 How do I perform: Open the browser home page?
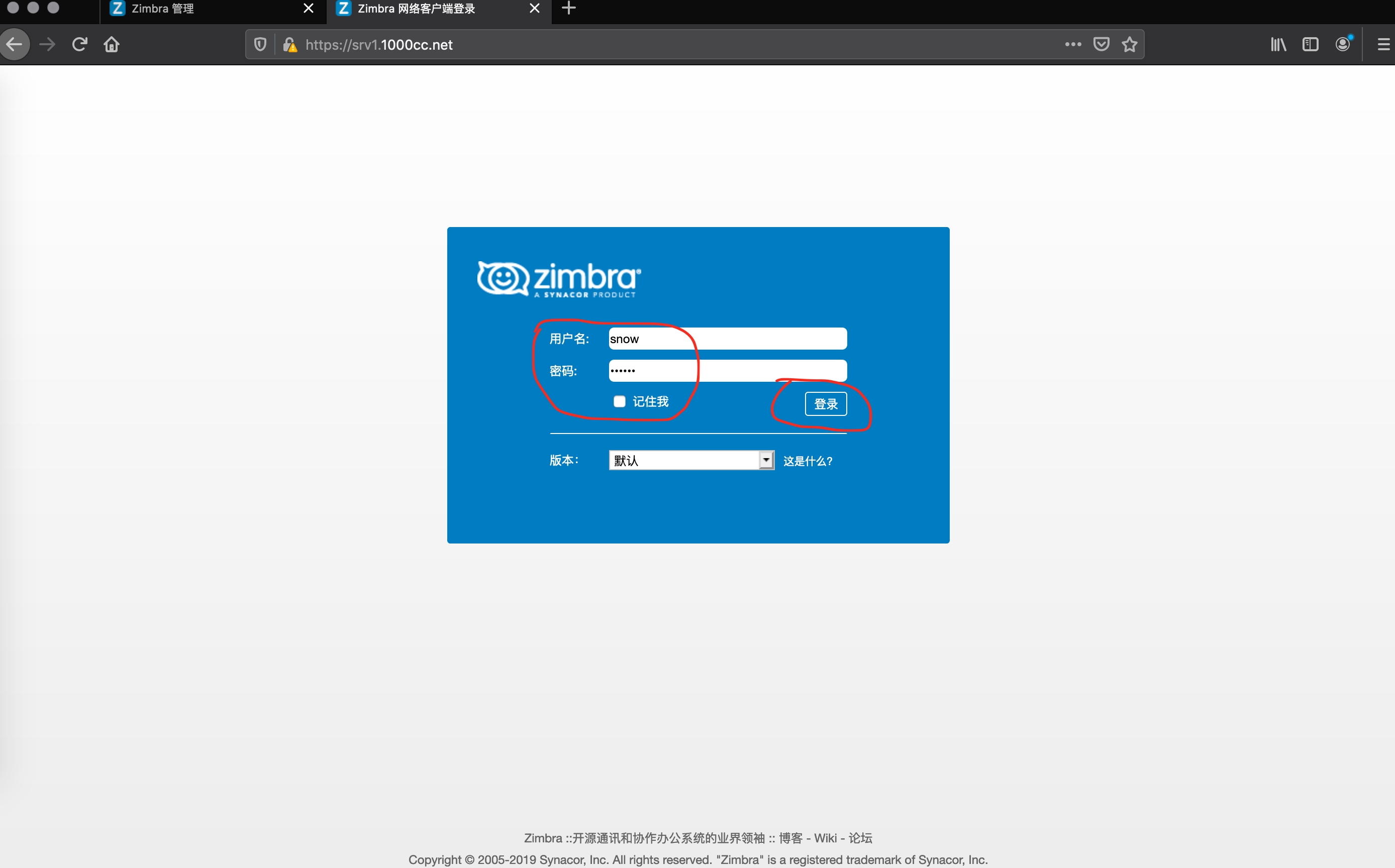[x=112, y=44]
